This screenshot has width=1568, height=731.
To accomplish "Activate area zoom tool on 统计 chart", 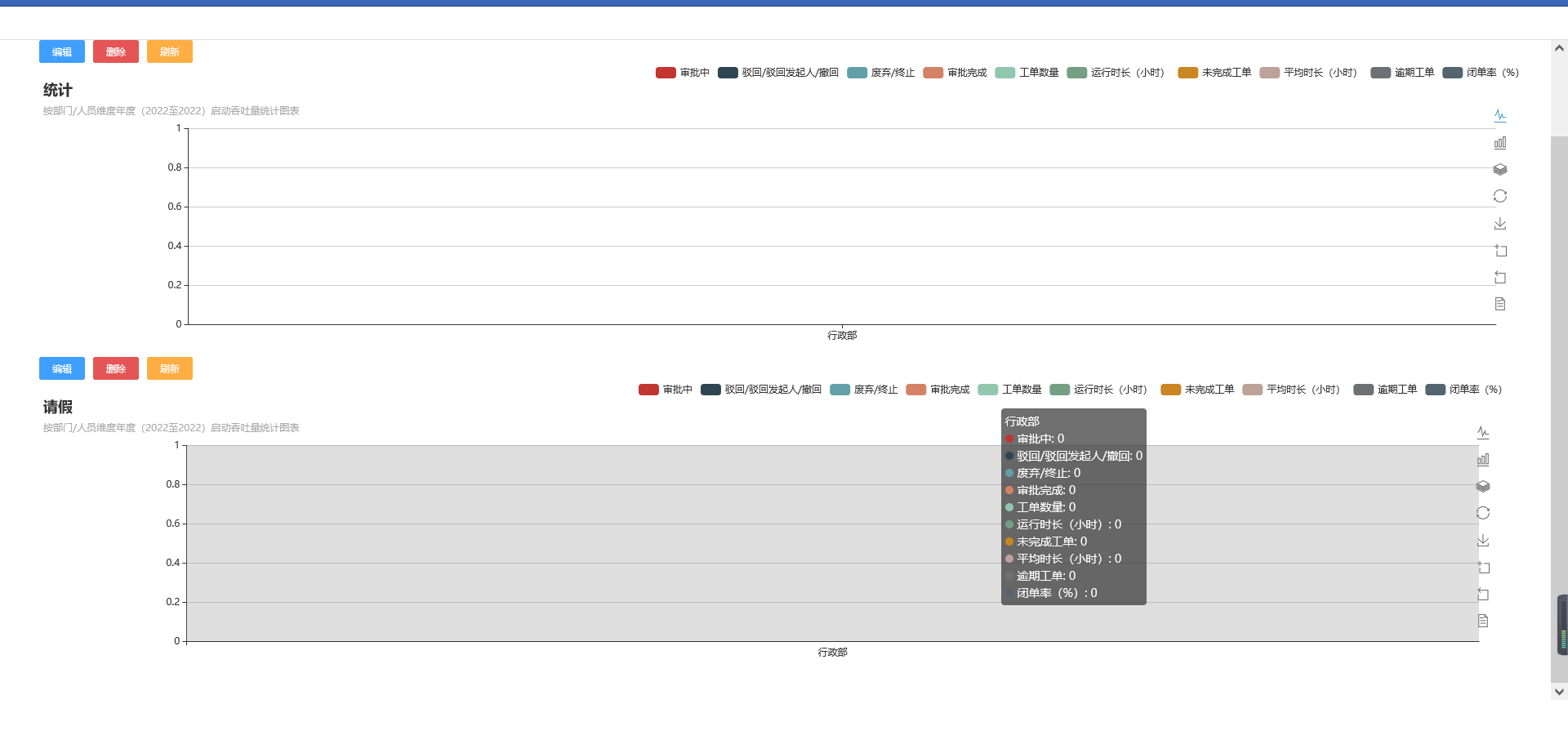I will (1500, 250).
